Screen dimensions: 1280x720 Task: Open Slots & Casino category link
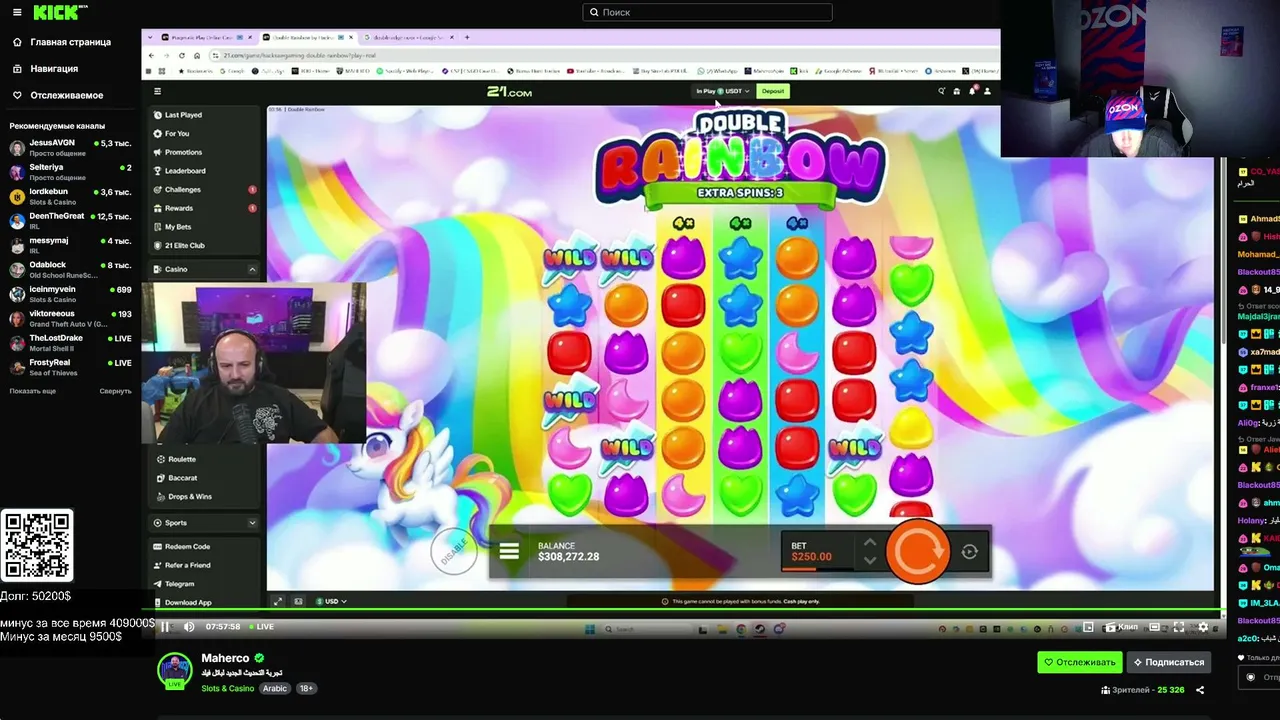[228, 688]
